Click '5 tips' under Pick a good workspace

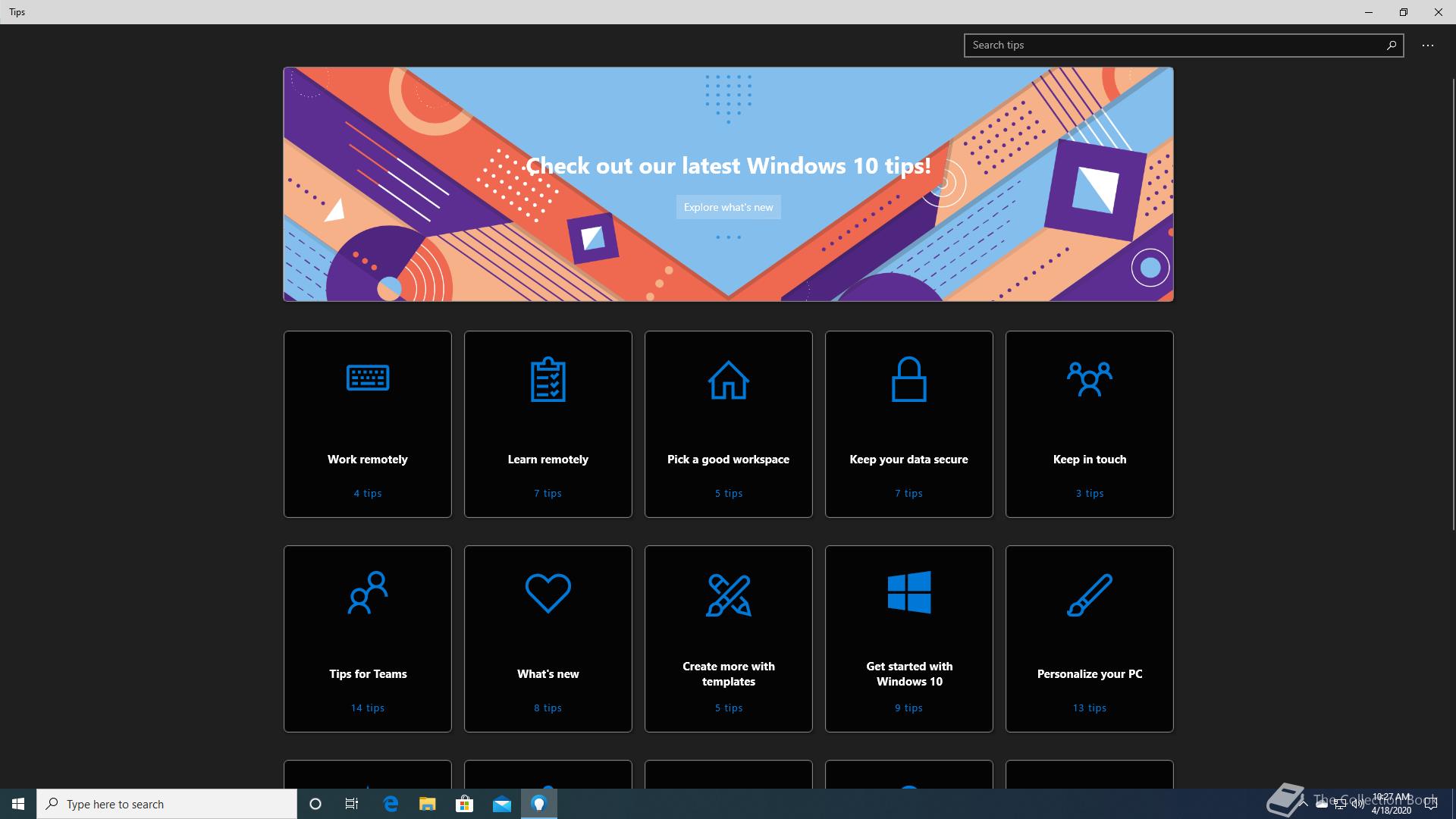tap(729, 493)
